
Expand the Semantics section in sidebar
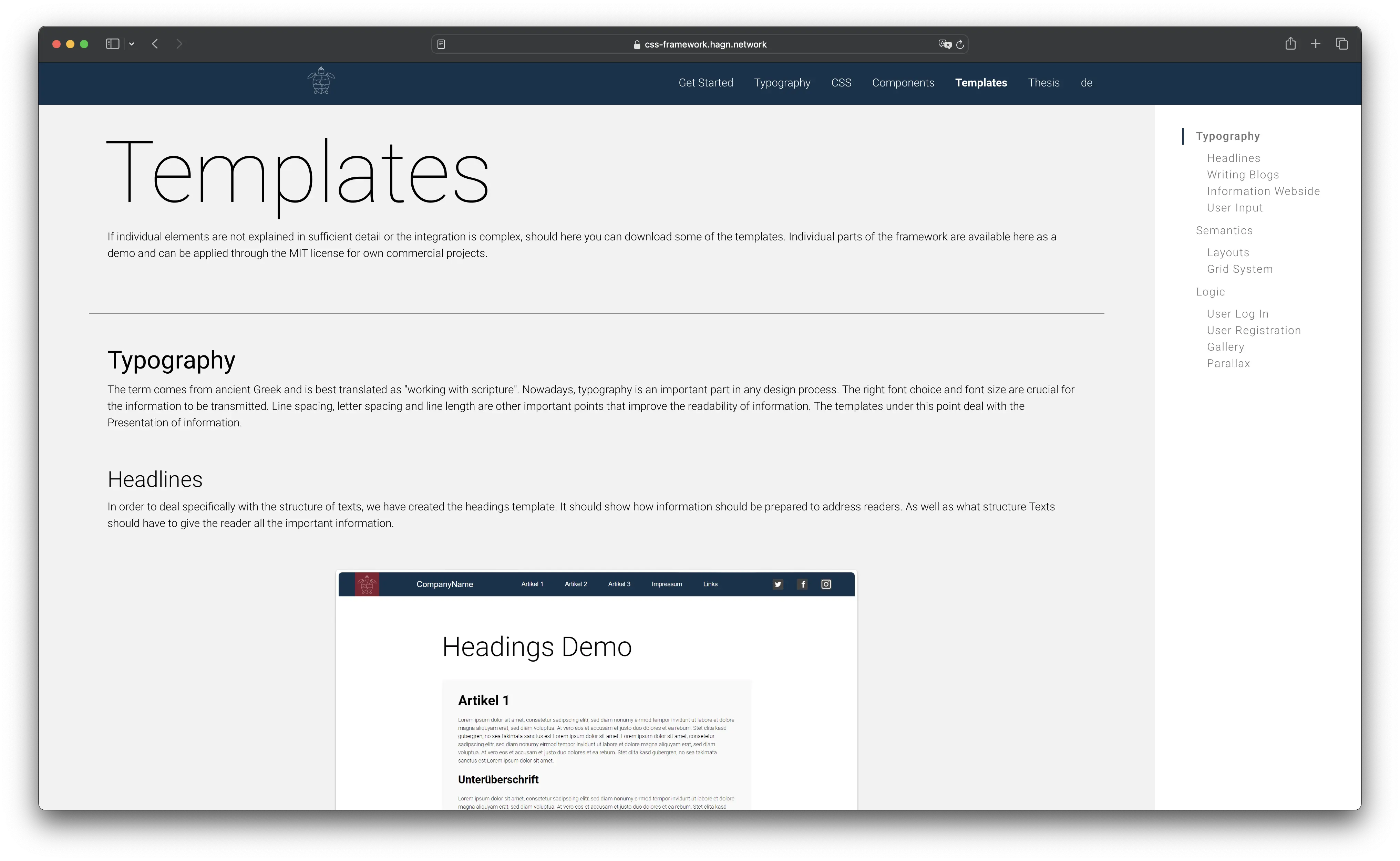click(x=1224, y=231)
